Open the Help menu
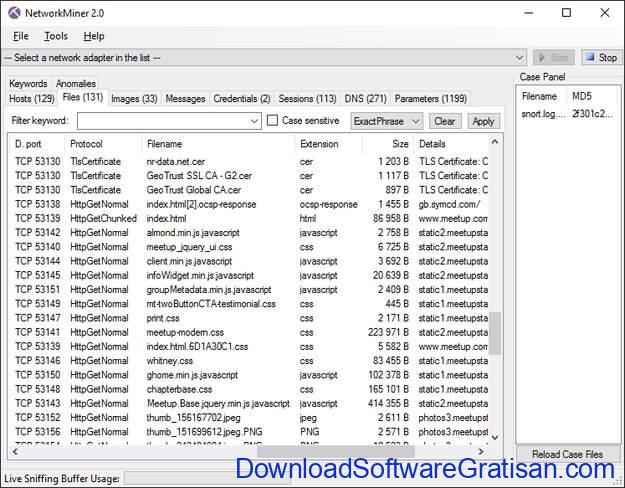 (x=94, y=36)
